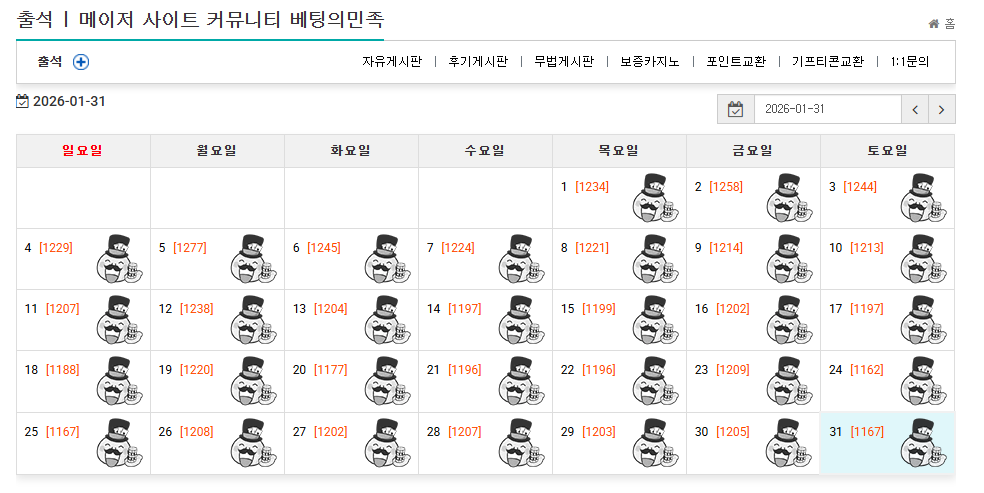Click the plus icon next to 출석
Image resolution: width=984 pixels, height=493 pixels.
81,62
